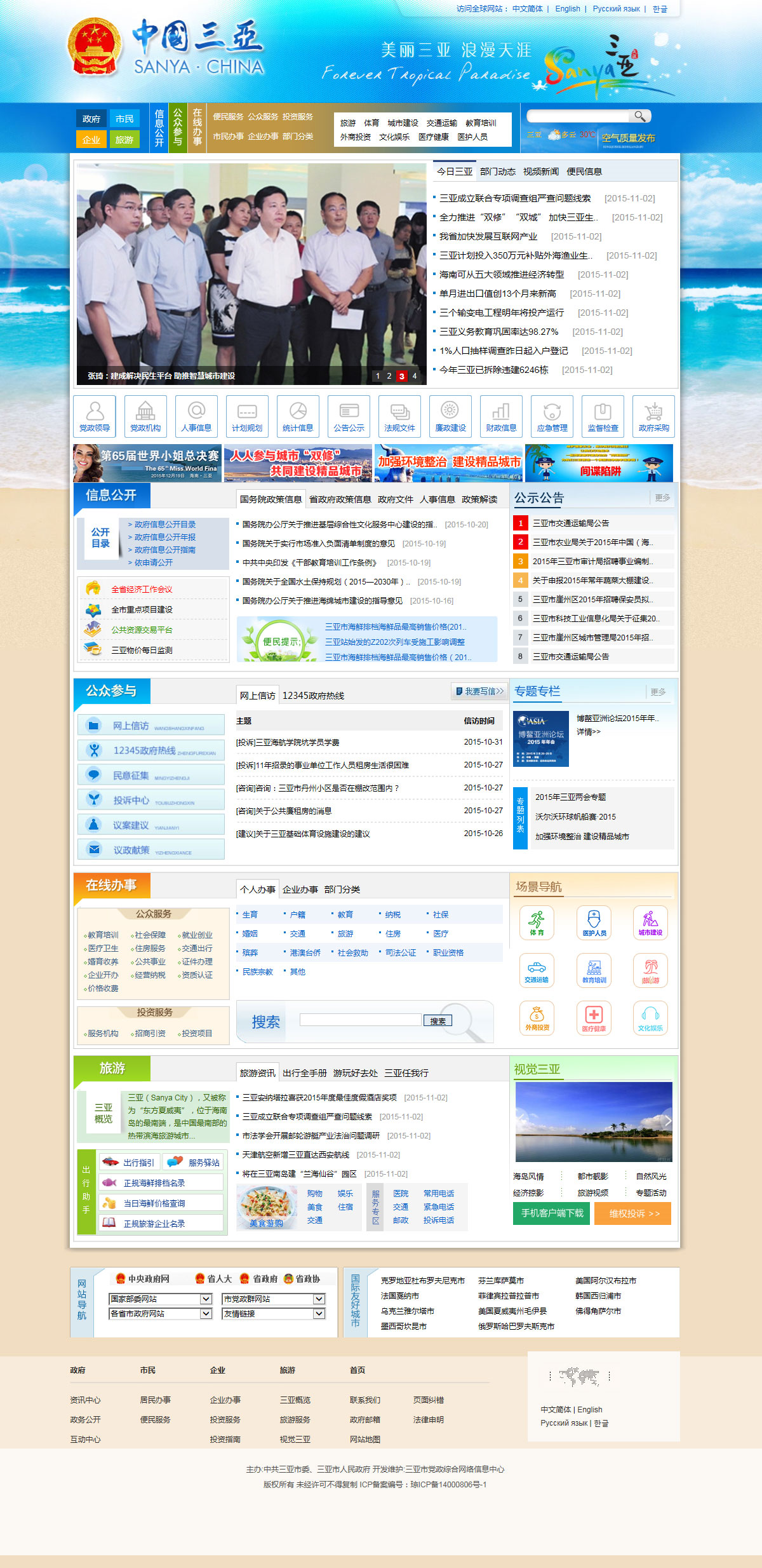Open 网上信访 sidebar item
The width and height of the screenshot is (762, 1568).
[x=151, y=725]
